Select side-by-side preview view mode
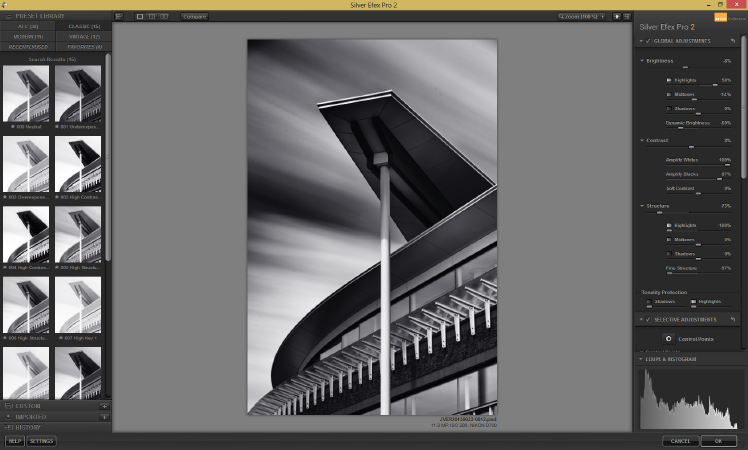This screenshot has height=450, width=748. pos(164,16)
